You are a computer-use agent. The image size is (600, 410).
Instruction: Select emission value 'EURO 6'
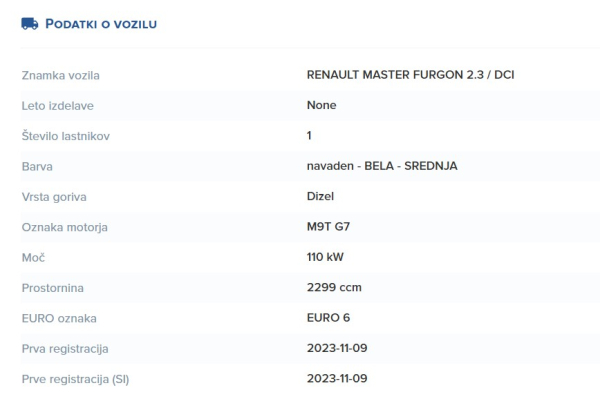tap(328, 318)
